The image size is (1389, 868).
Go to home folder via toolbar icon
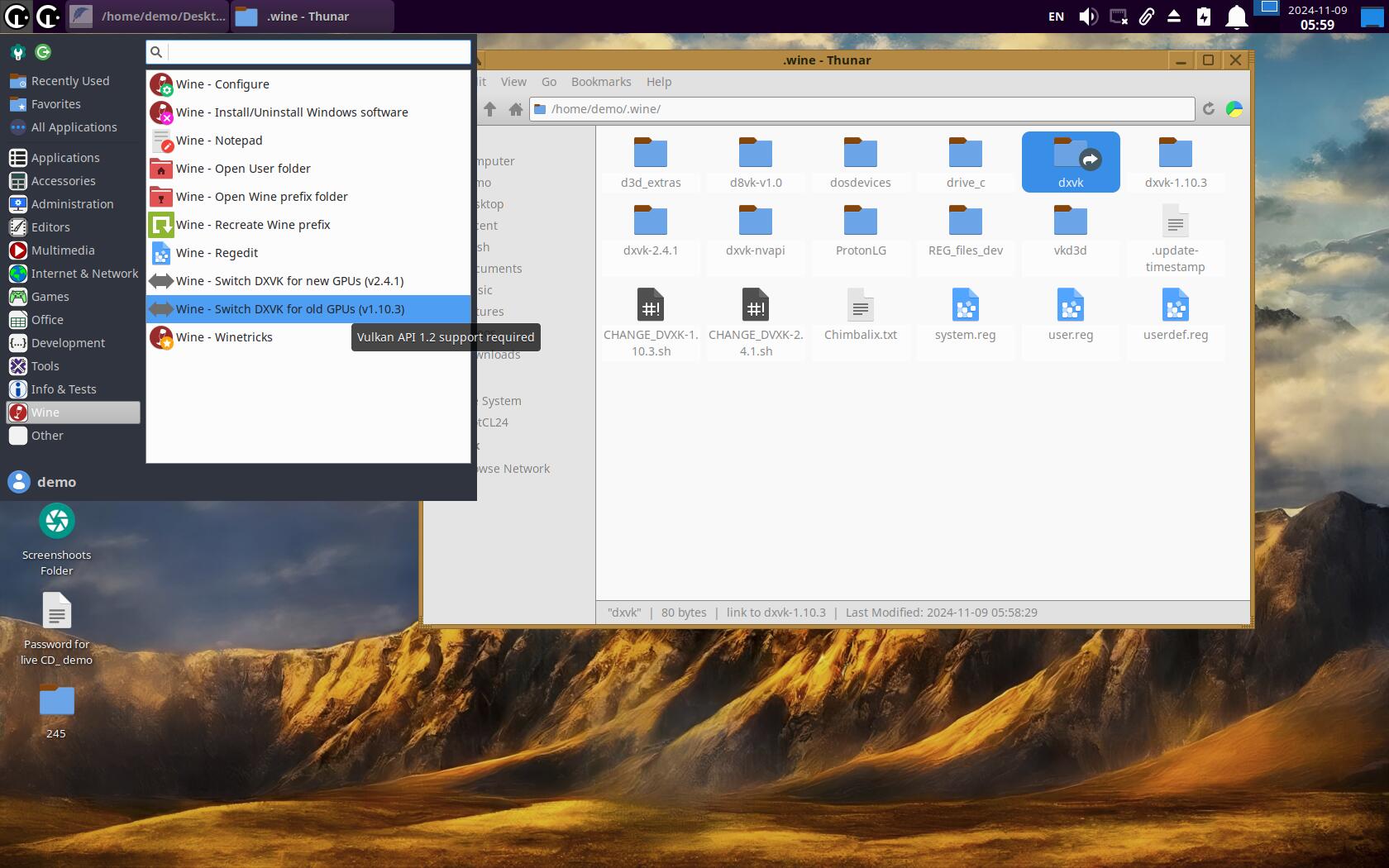click(x=516, y=109)
